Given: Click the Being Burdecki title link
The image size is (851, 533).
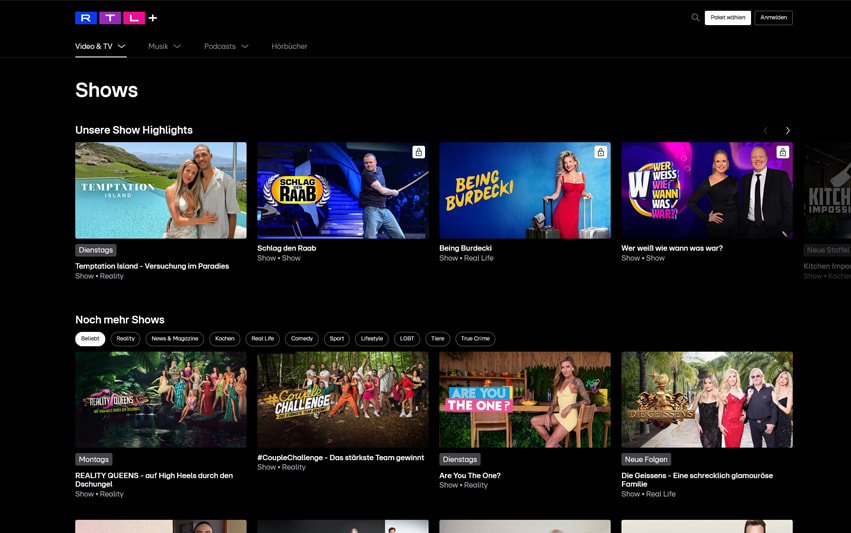Looking at the screenshot, I should point(465,248).
